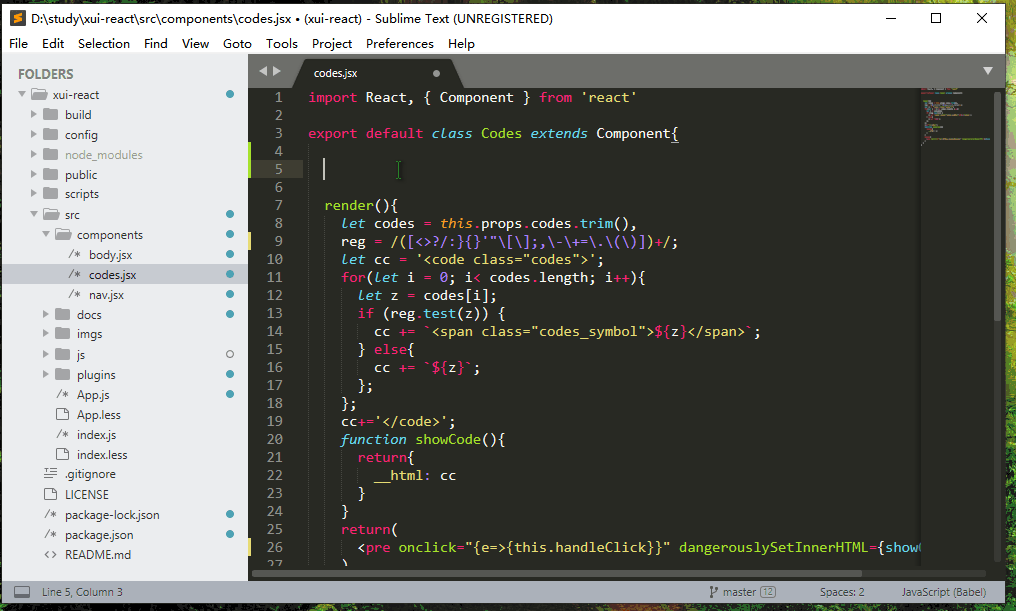Click the plugins folder icon
This screenshot has width=1016, height=611.
[63, 375]
